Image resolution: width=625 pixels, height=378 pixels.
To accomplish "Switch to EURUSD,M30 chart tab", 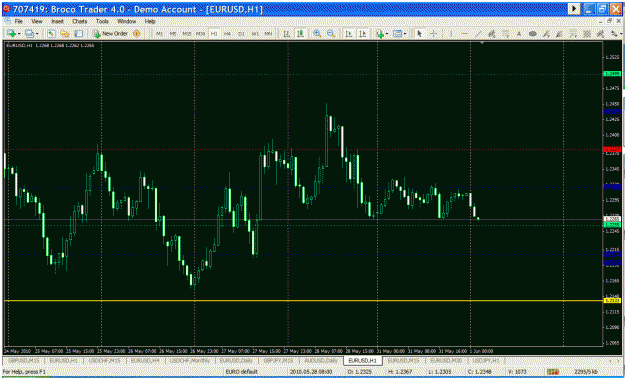I will tap(445, 360).
